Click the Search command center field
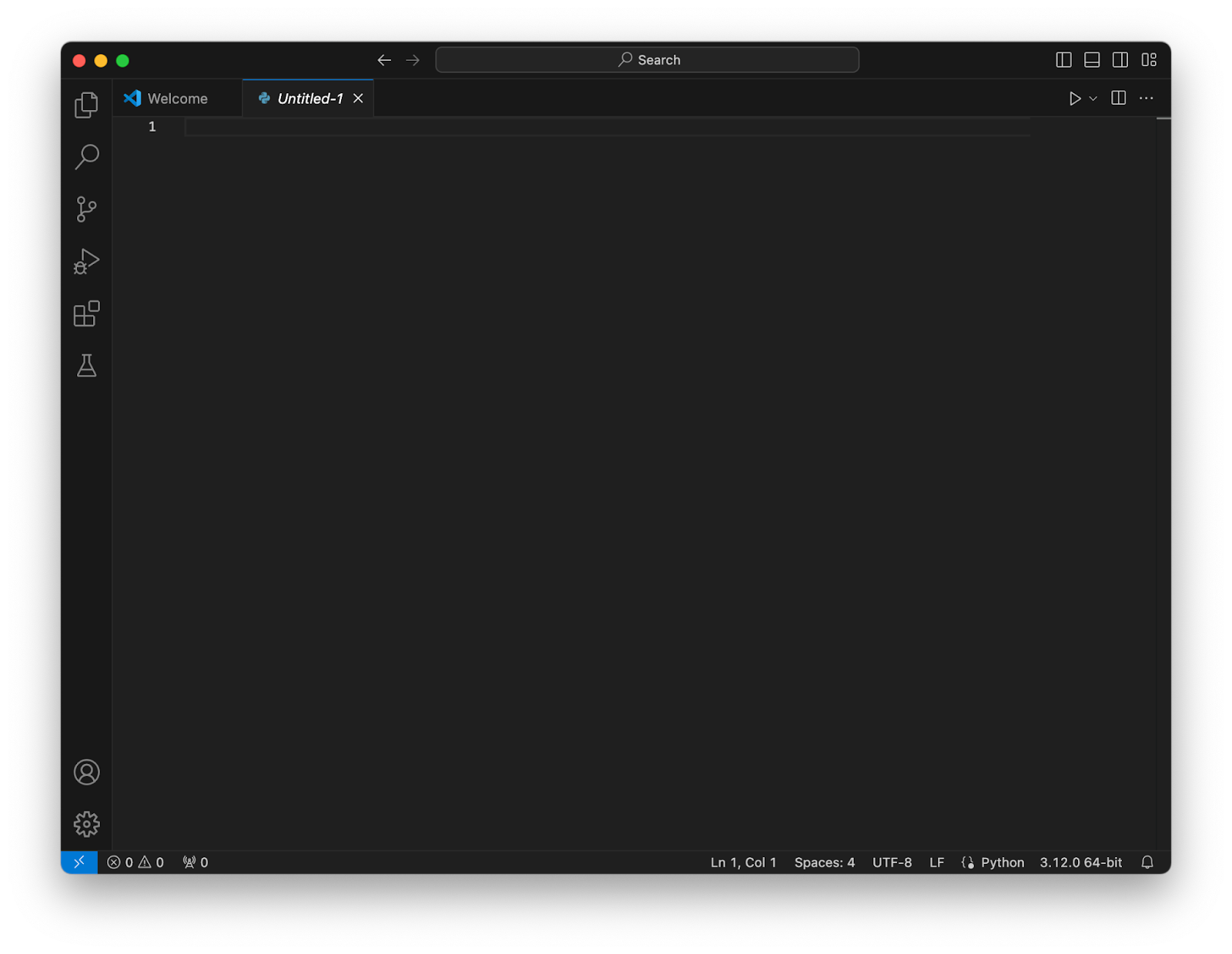1232x954 pixels. tap(647, 60)
